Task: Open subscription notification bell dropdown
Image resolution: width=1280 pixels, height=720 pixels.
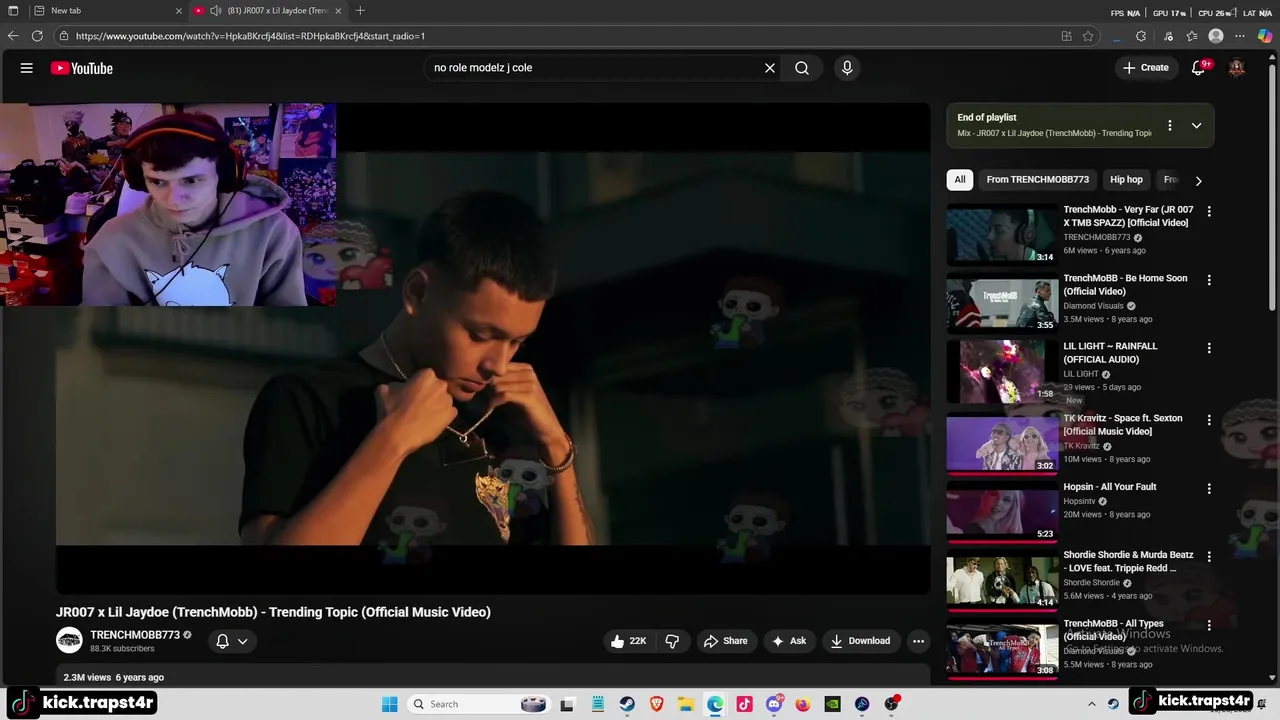Action: pos(232,641)
